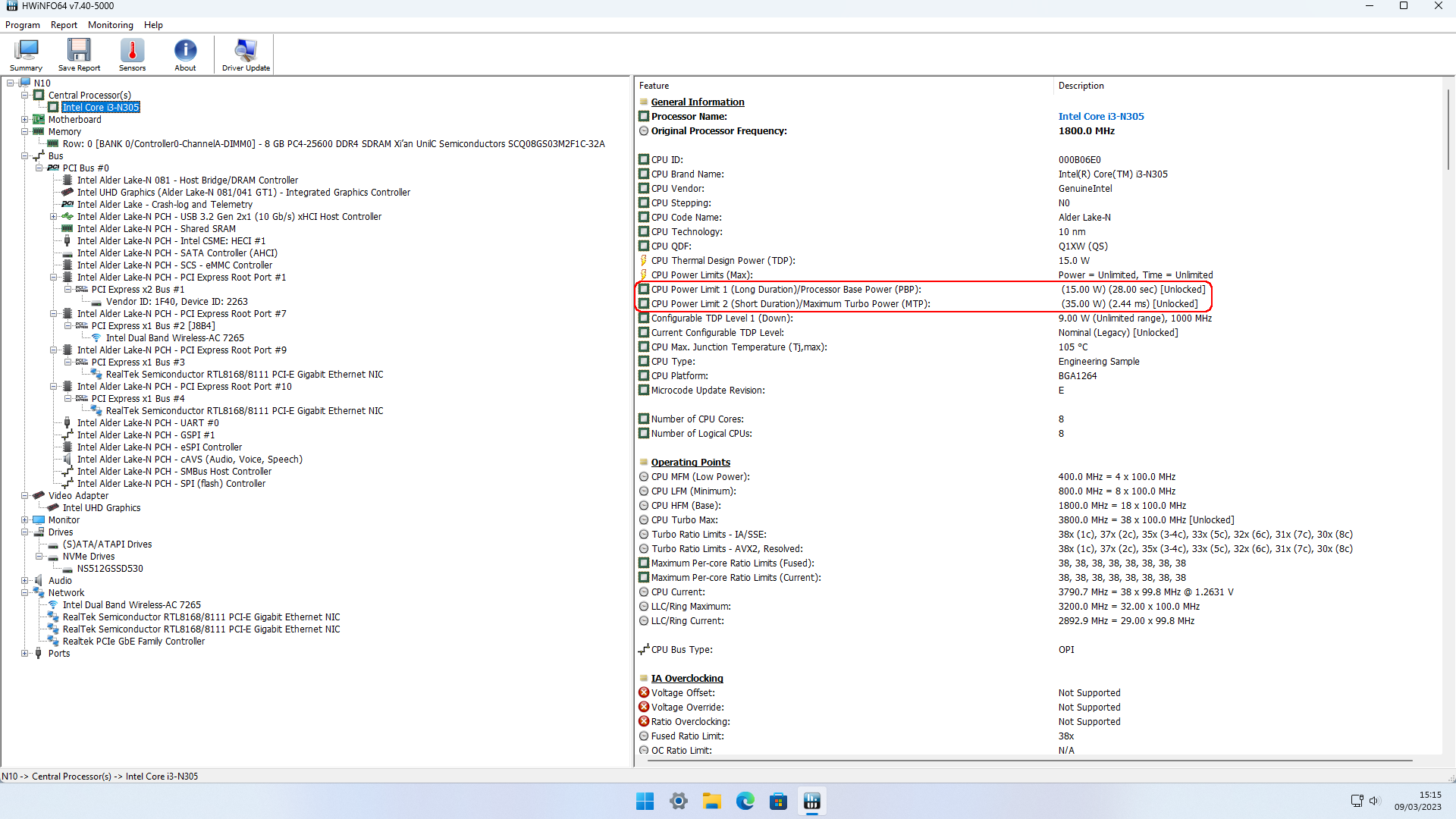This screenshot has width=1456, height=819.
Task: Select the LLC/Ring Maximum row
Action: 1037,607
